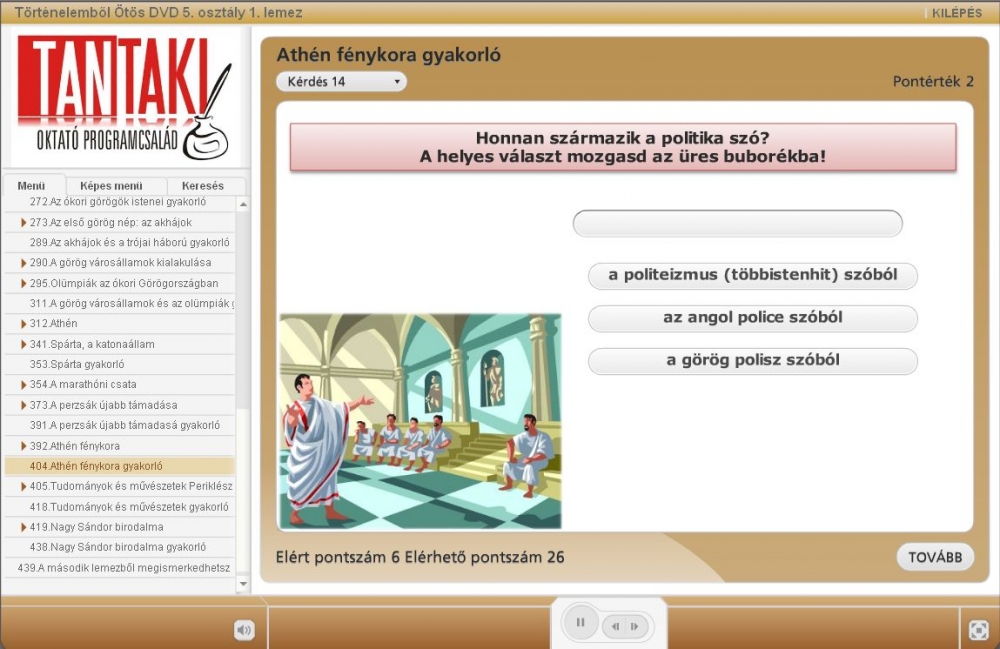Switch to the Képes menü tab

click(x=111, y=186)
